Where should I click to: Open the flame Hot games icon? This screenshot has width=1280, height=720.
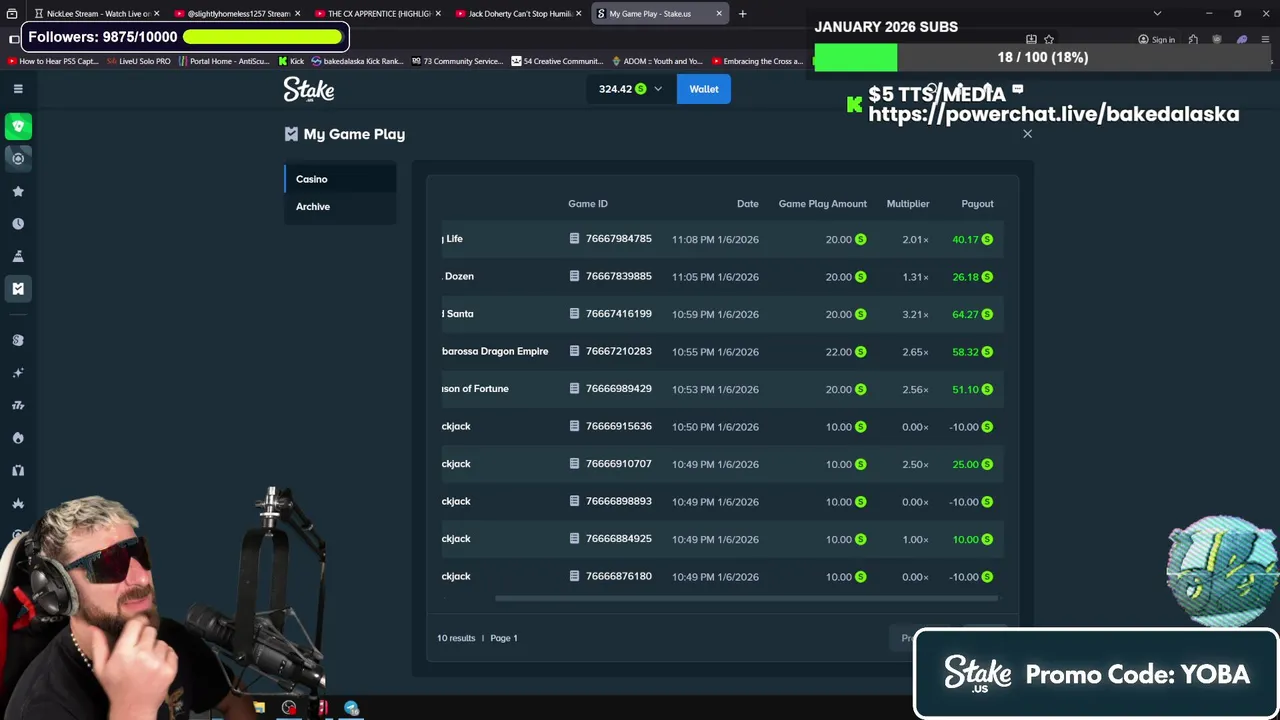(x=18, y=438)
